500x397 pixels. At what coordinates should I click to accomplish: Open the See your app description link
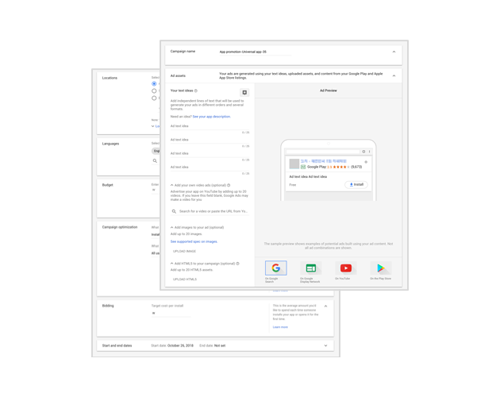211,117
